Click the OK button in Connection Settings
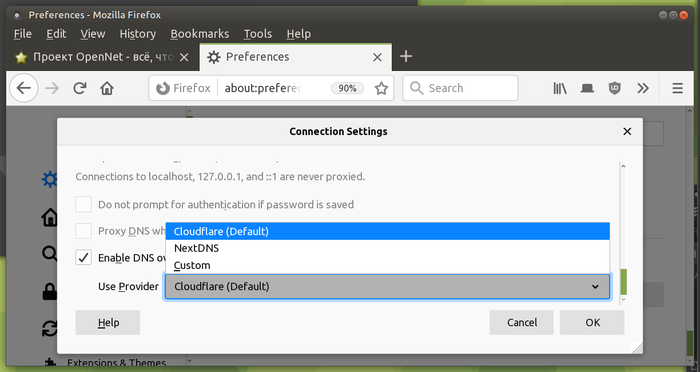 (592, 322)
